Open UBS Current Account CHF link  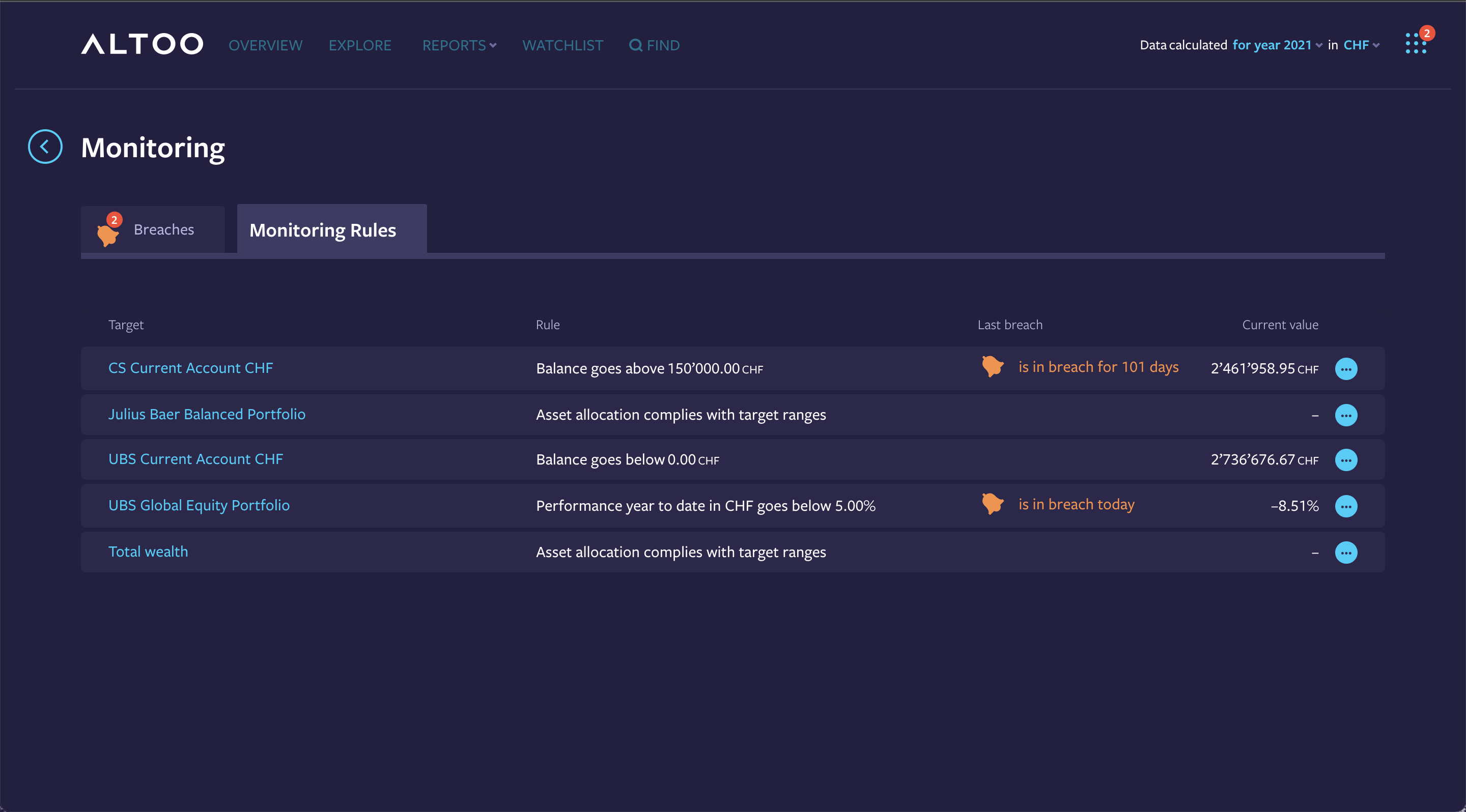point(196,459)
